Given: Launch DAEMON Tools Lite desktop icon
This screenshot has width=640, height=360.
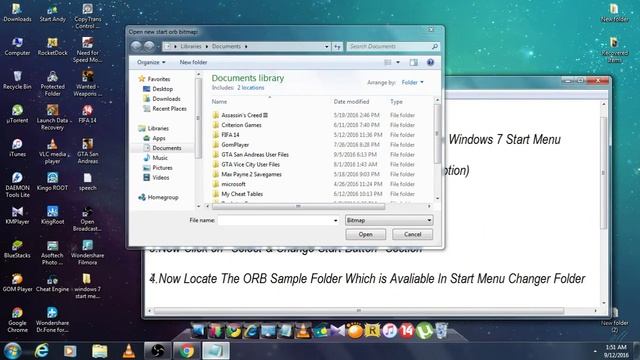Looking at the screenshot, I should click(x=17, y=184).
